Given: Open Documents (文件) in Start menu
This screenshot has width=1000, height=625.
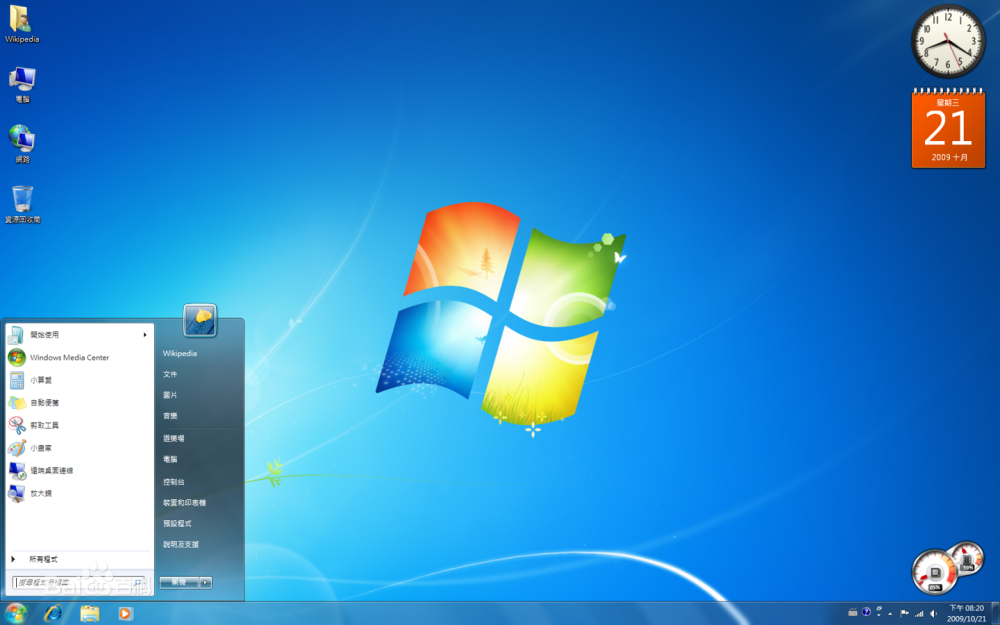Looking at the screenshot, I should coord(170,374).
